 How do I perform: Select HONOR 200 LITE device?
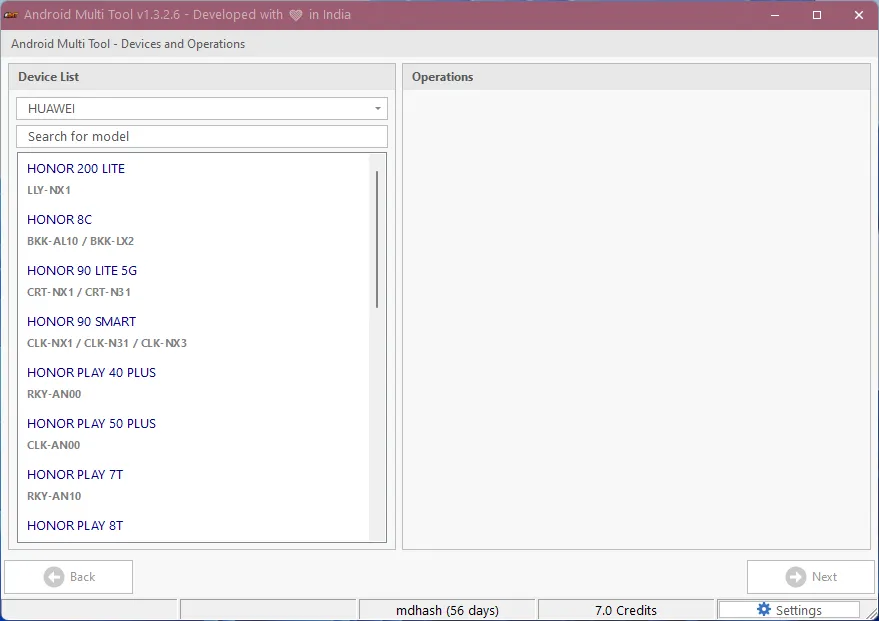[76, 169]
